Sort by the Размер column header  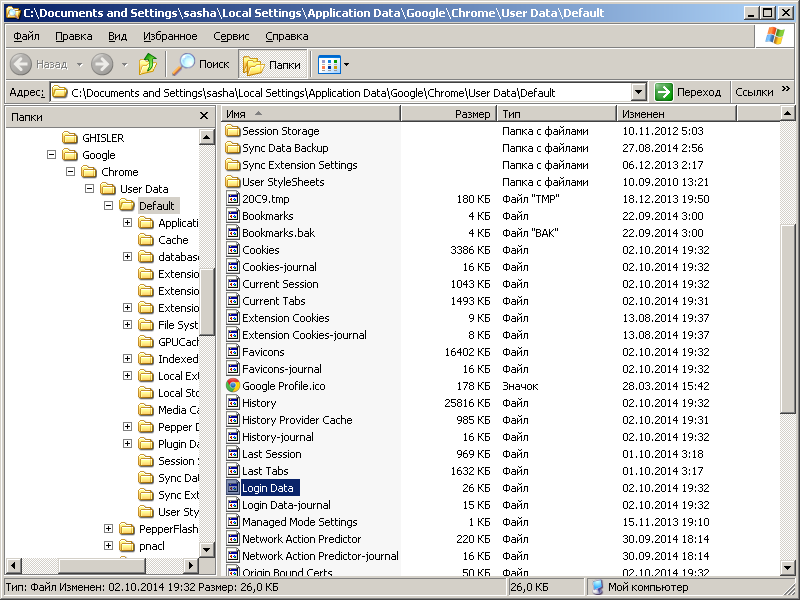coord(449,114)
